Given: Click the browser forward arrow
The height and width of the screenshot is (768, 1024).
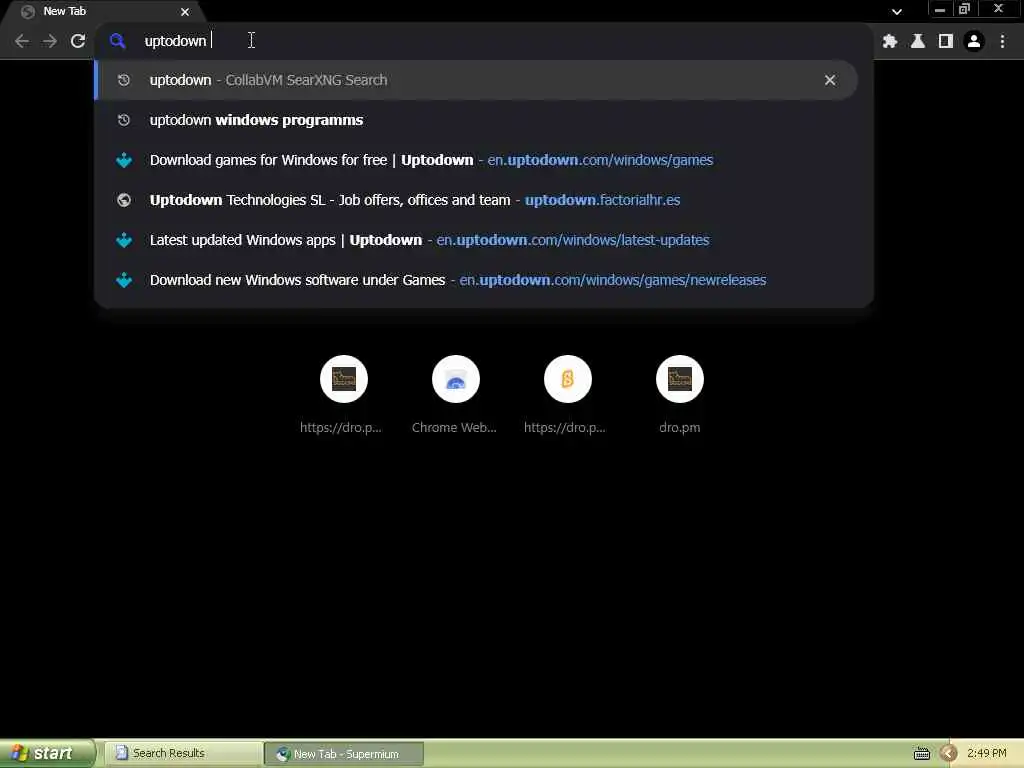Looking at the screenshot, I should [x=50, y=41].
